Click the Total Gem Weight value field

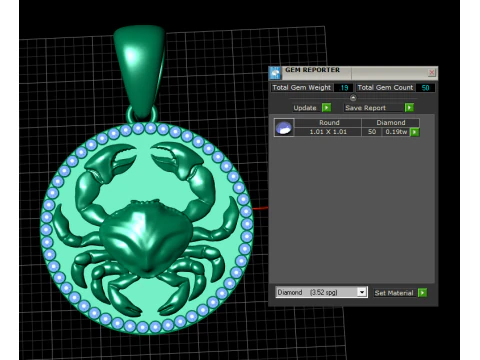point(343,88)
